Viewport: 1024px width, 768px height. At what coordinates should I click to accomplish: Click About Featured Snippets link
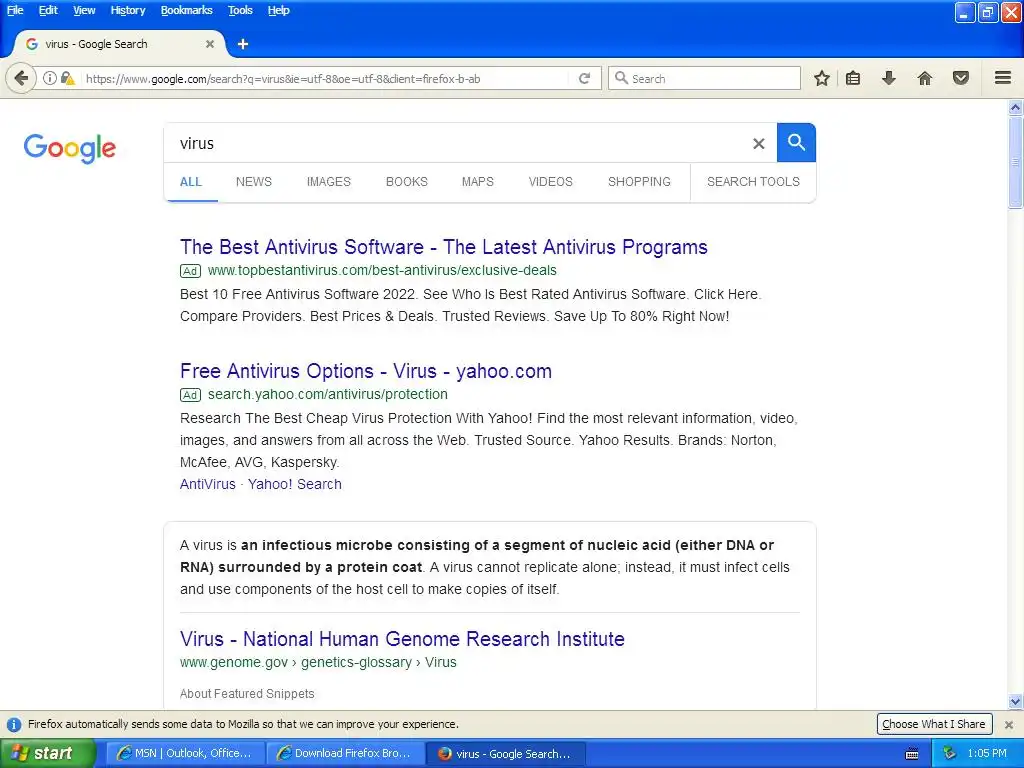point(247,694)
